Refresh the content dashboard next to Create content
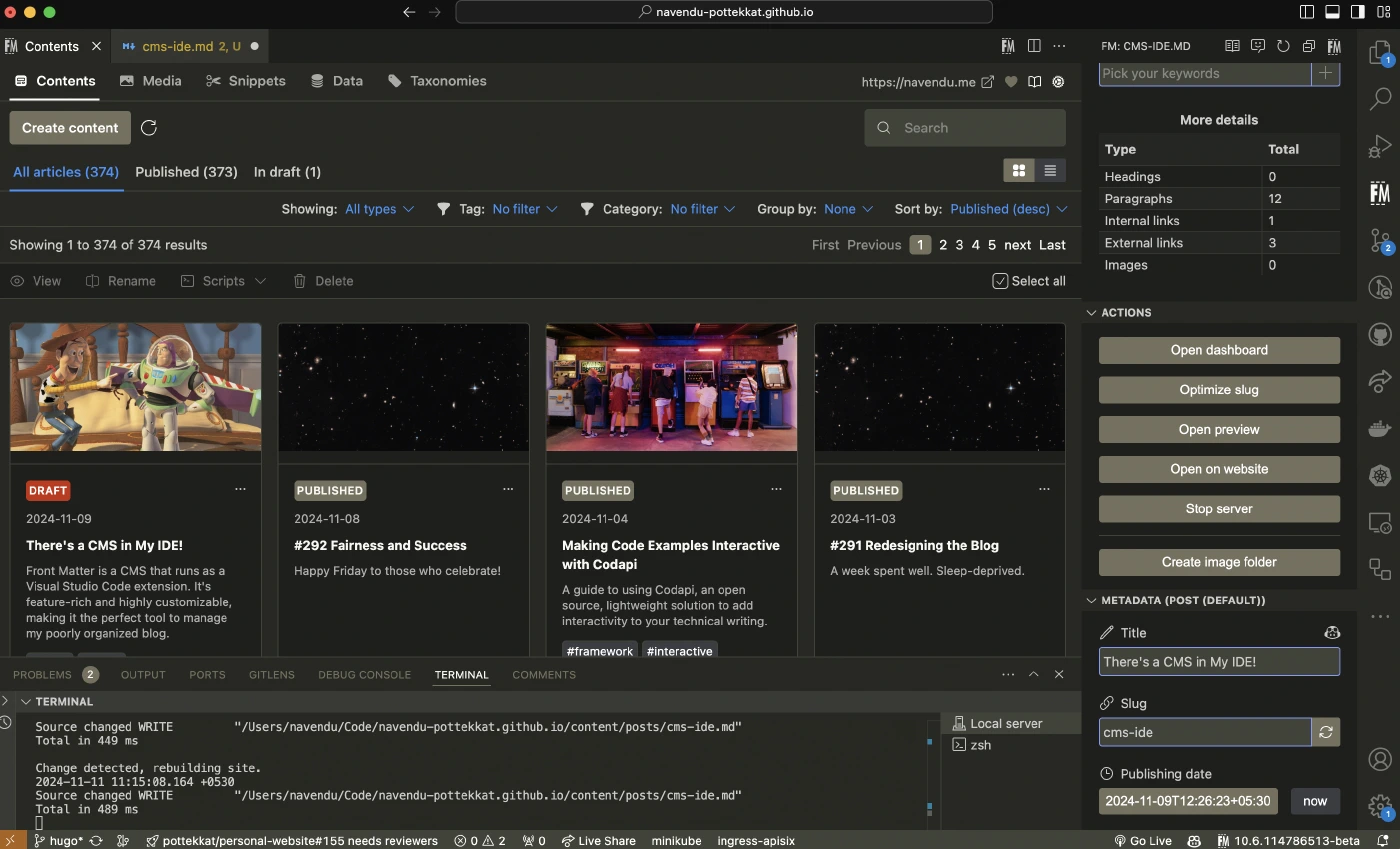Image resolution: width=1400 pixels, height=849 pixels. [149, 128]
